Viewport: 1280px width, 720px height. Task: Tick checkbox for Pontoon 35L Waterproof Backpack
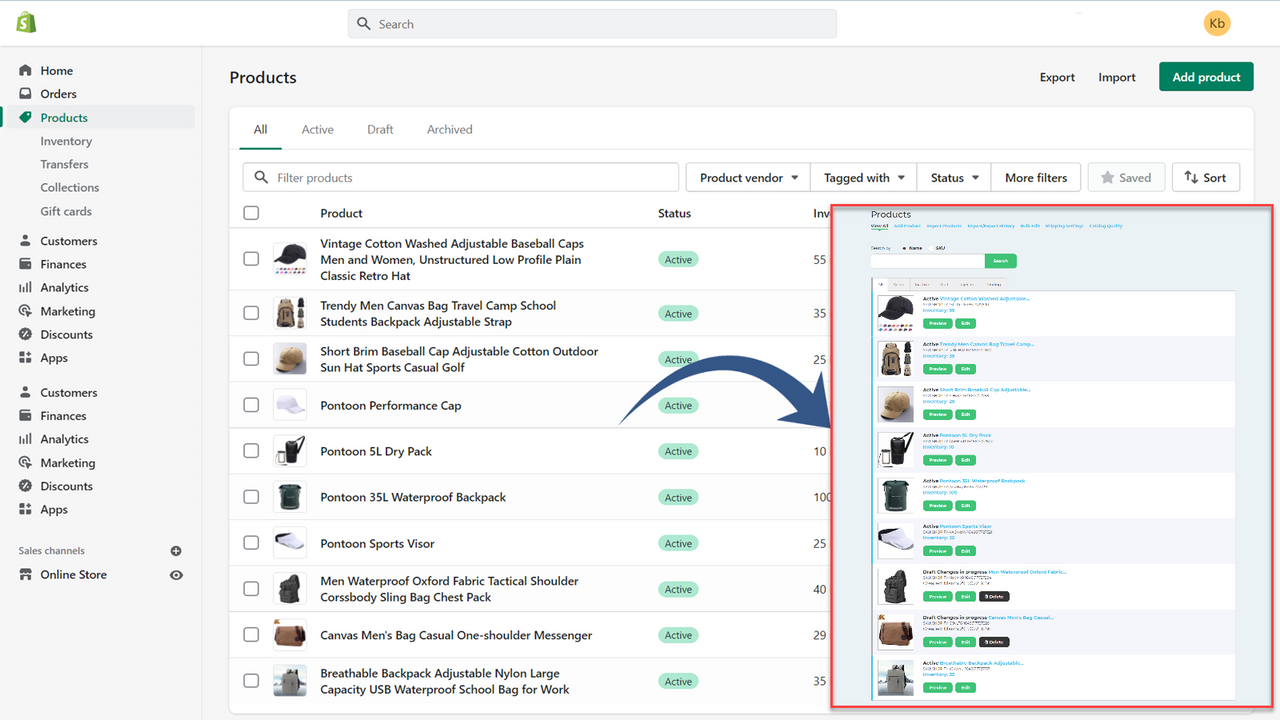(x=251, y=497)
